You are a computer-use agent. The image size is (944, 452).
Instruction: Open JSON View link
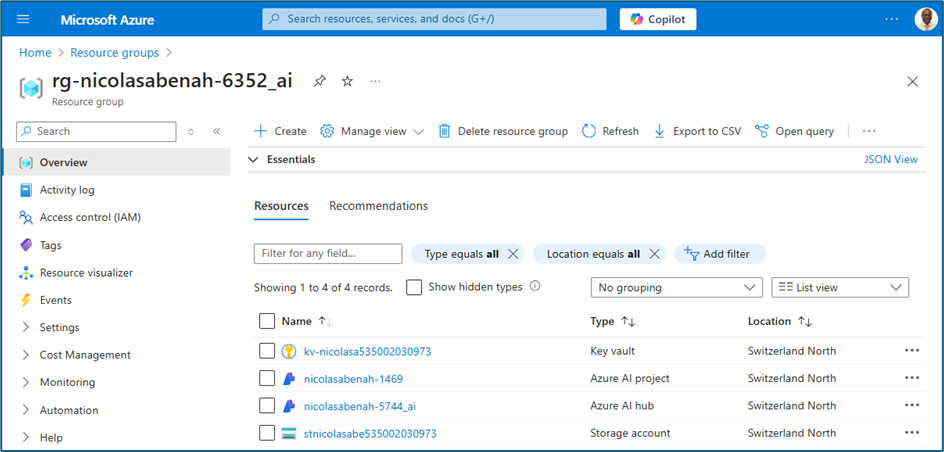(x=891, y=159)
